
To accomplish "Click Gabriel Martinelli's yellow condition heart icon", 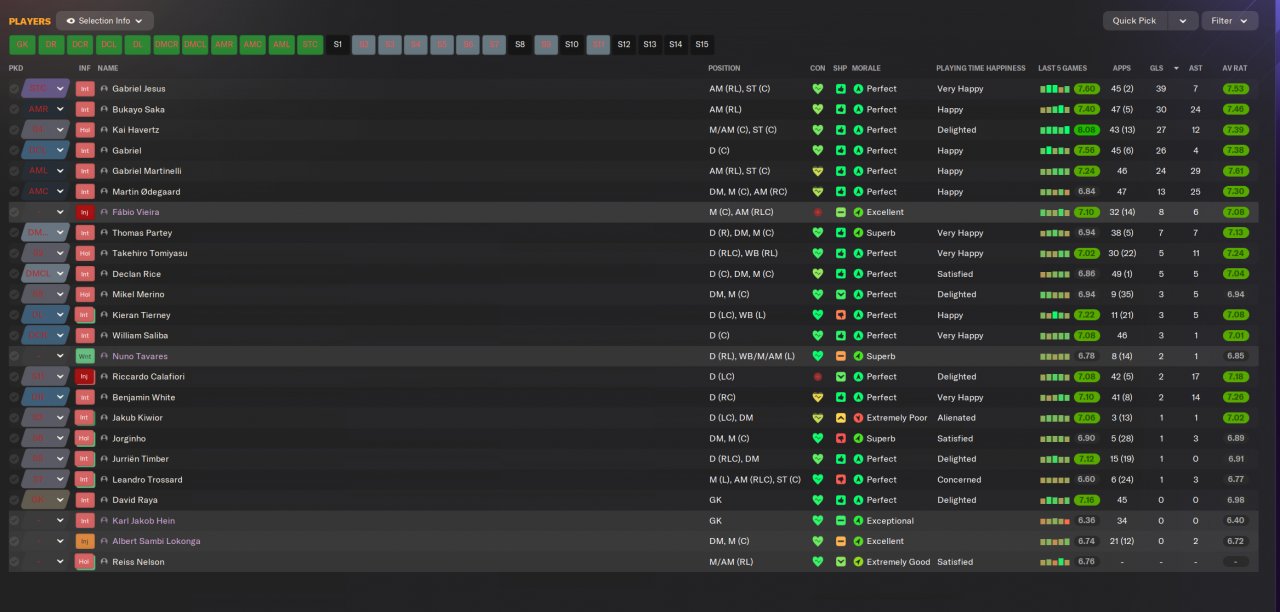I will click(x=818, y=171).
